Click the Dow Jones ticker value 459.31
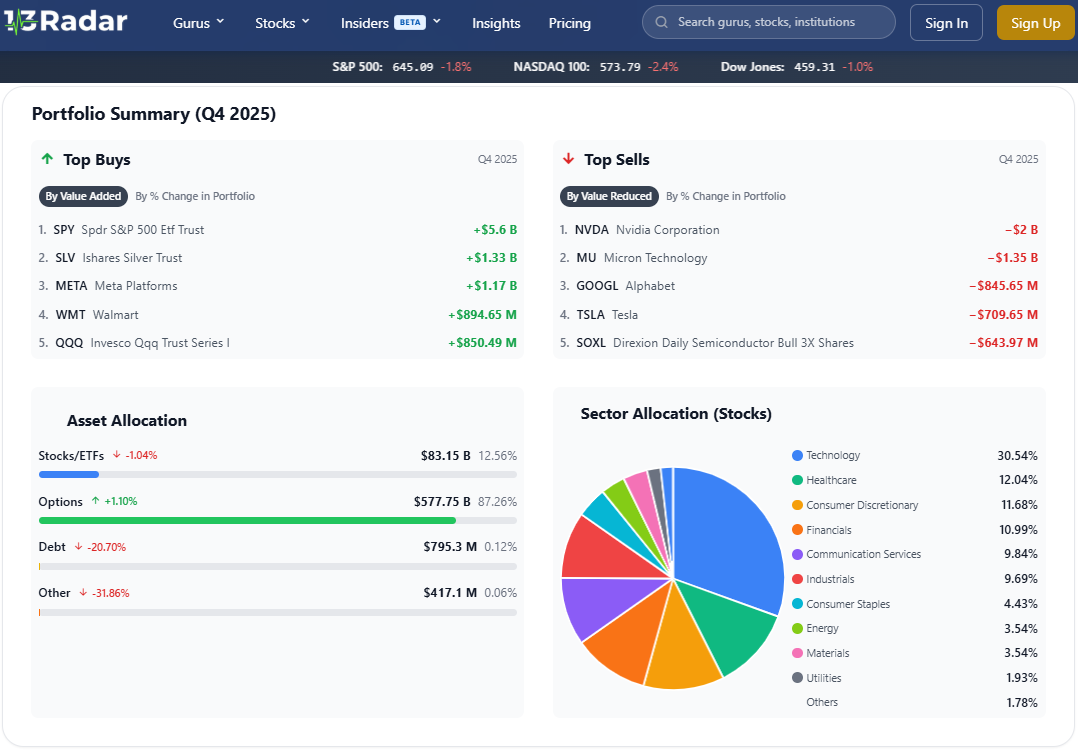 pyautogui.click(x=814, y=67)
